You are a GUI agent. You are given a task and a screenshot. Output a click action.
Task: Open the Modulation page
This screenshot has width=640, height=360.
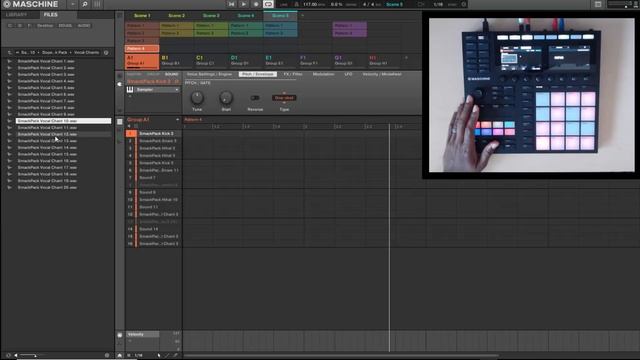point(323,74)
